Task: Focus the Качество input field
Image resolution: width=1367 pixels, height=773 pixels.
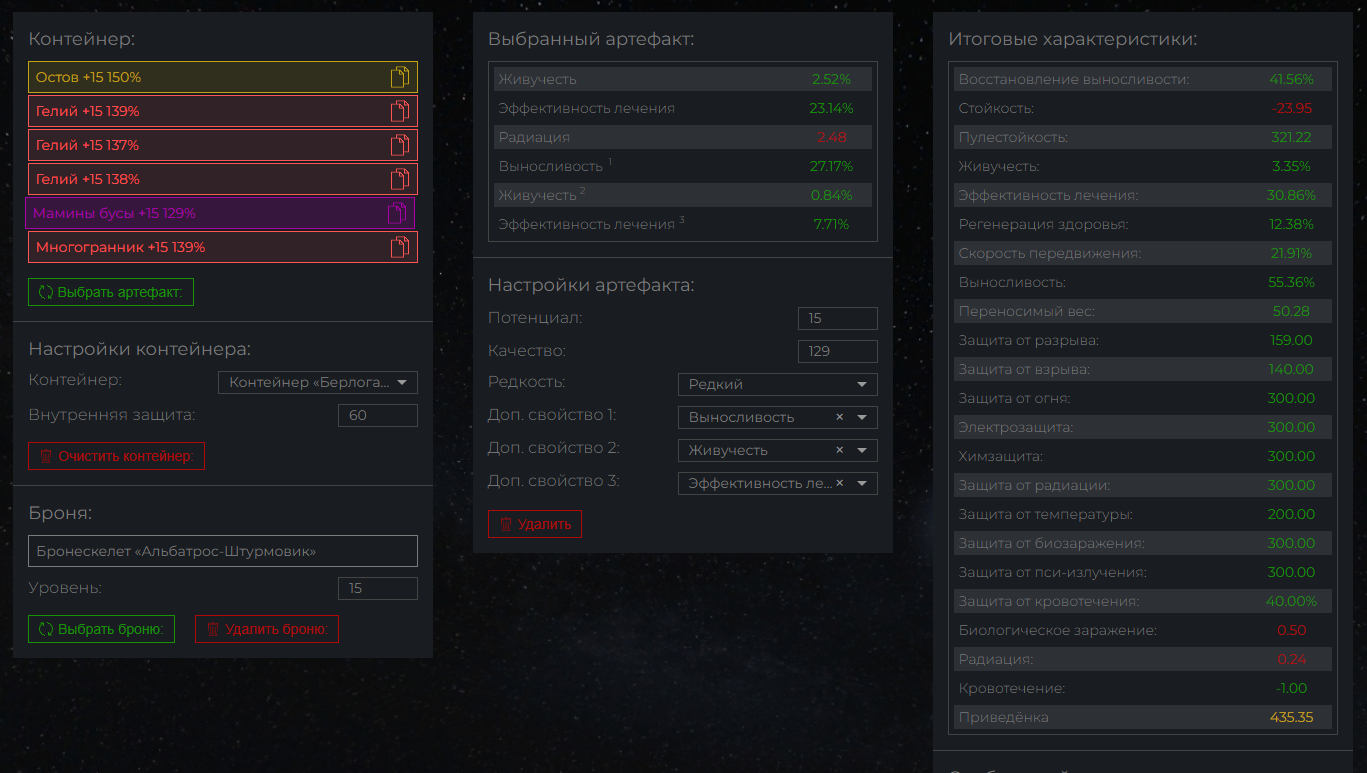Action: pos(837,351)
